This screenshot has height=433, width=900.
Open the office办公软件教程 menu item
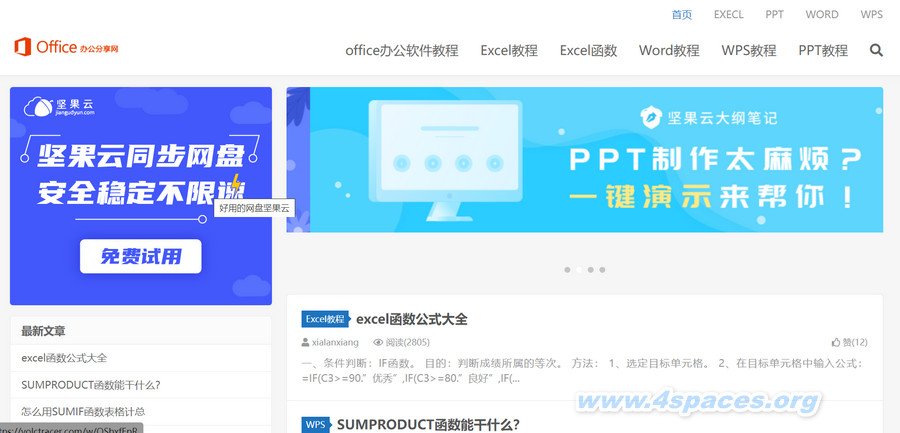click(401, 50)
